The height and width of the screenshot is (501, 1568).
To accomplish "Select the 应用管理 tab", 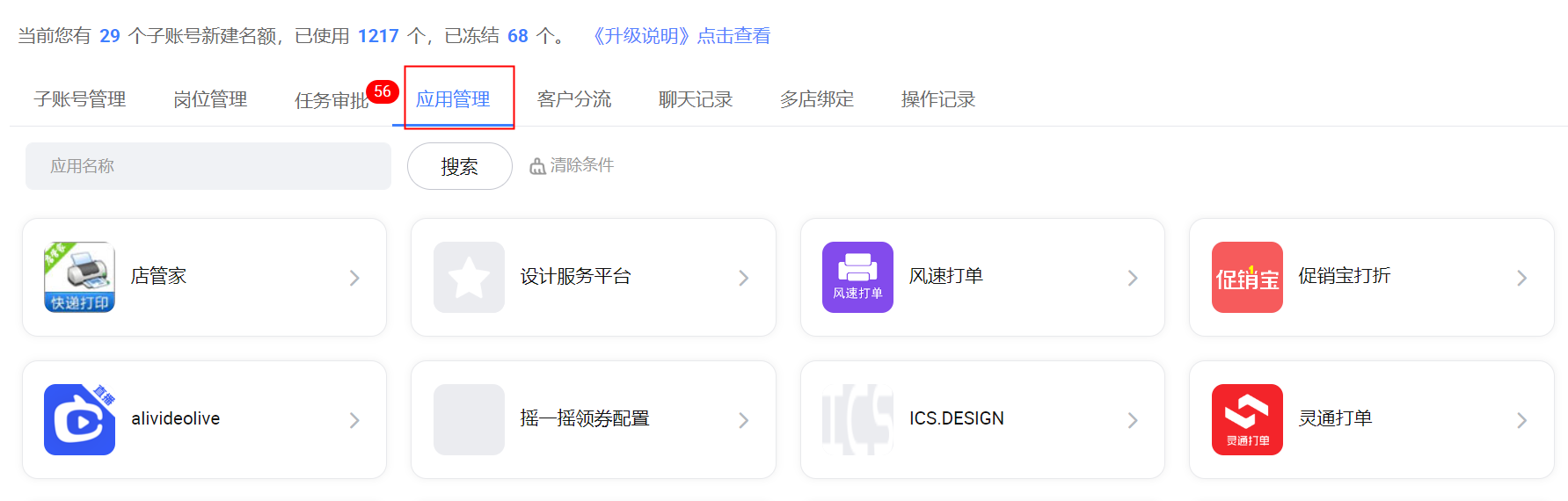I will tap(453, 99).
